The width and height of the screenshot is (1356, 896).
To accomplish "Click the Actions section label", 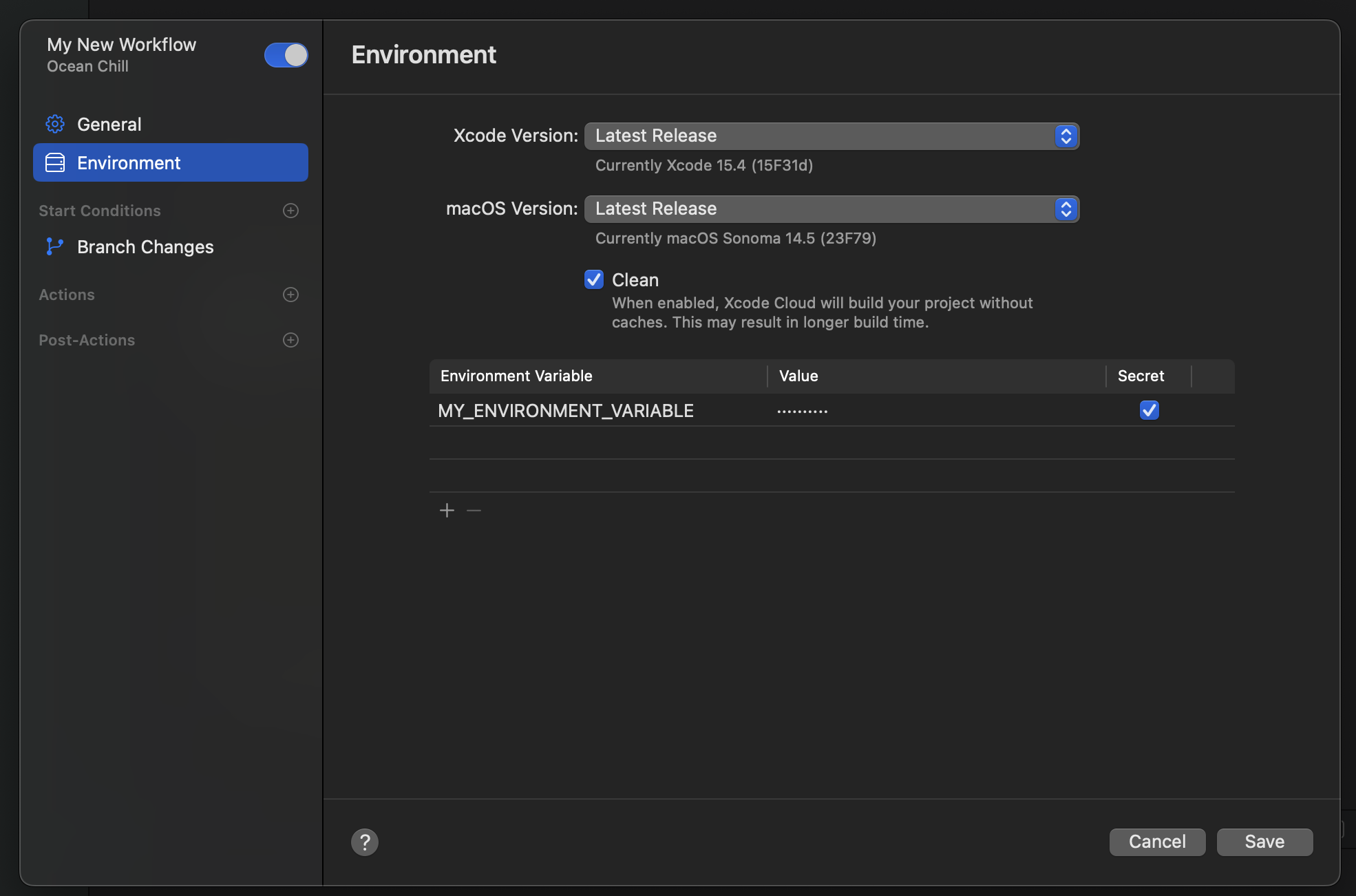I will [67, 295].
